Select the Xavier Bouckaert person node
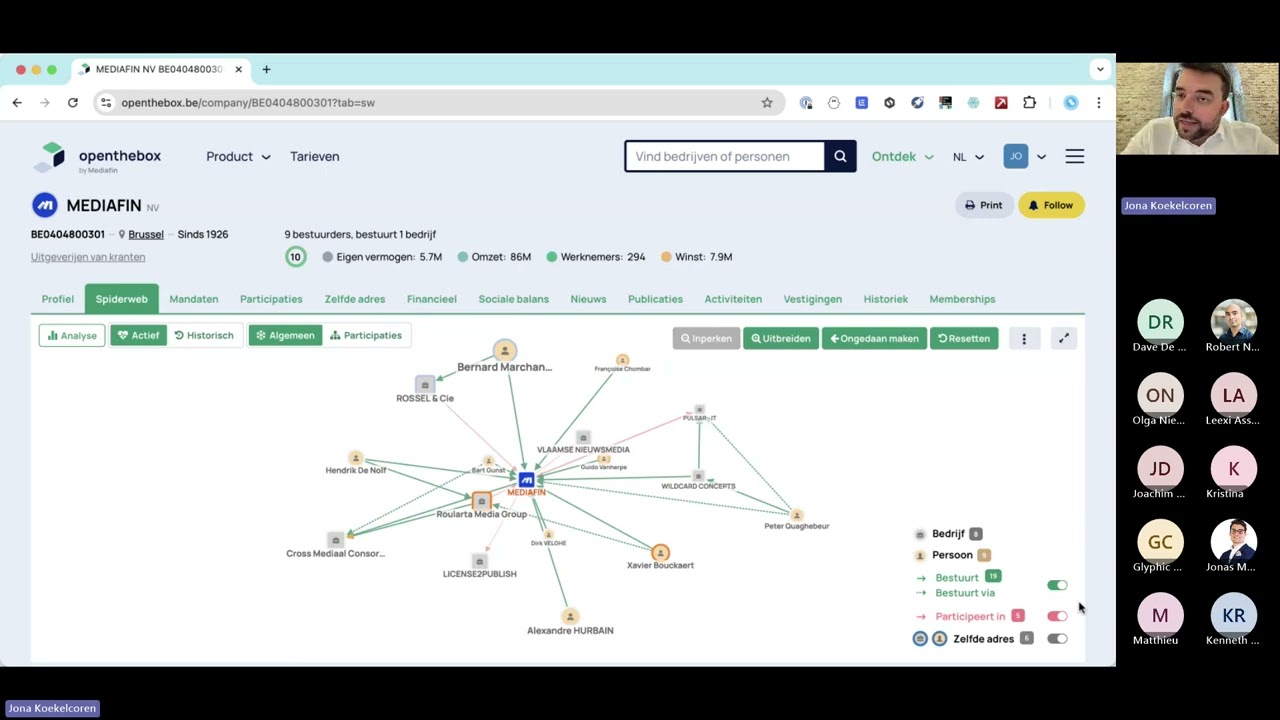The image size is (1280, 720). coord(660,552)
